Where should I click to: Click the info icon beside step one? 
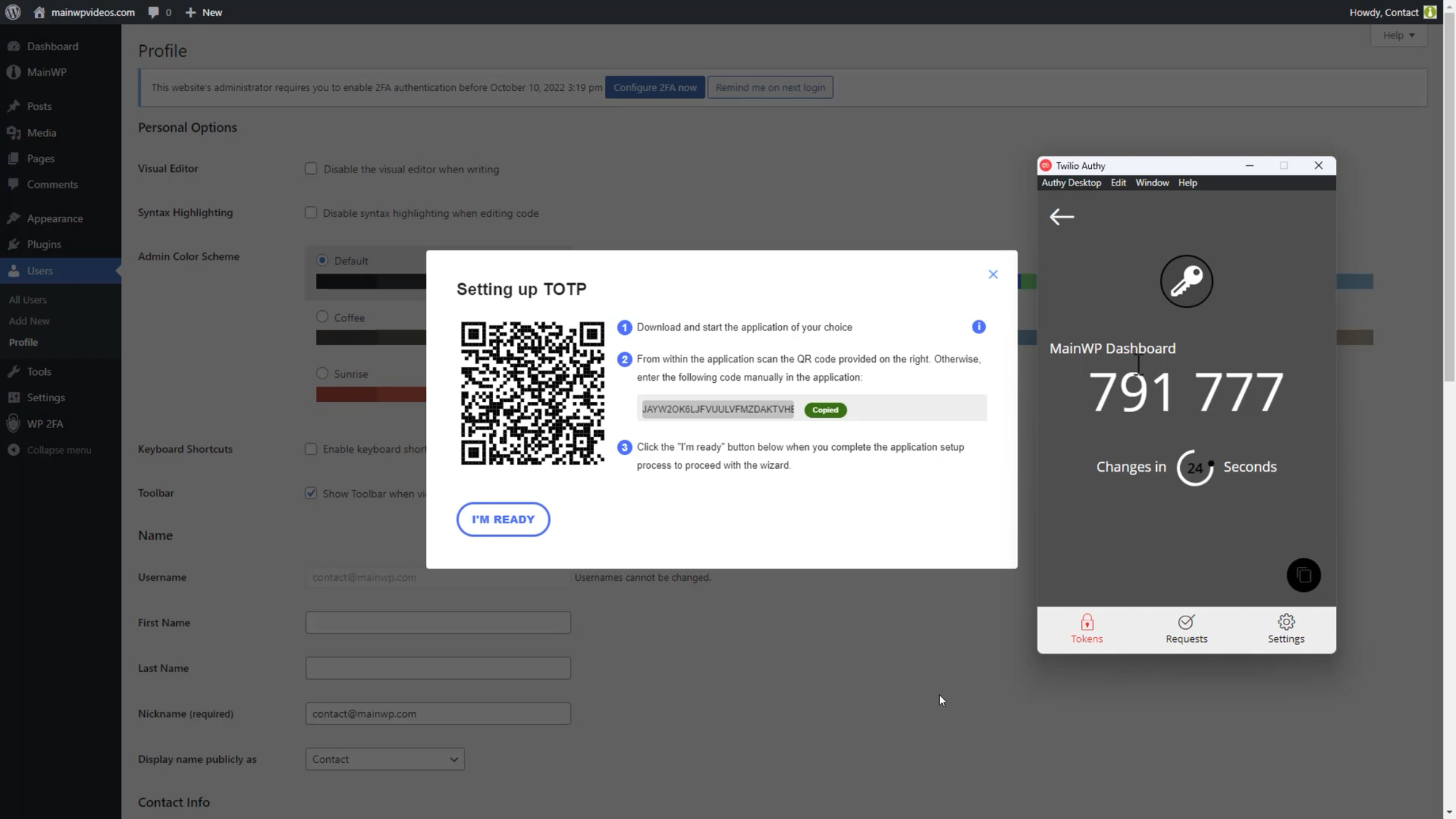978,327
